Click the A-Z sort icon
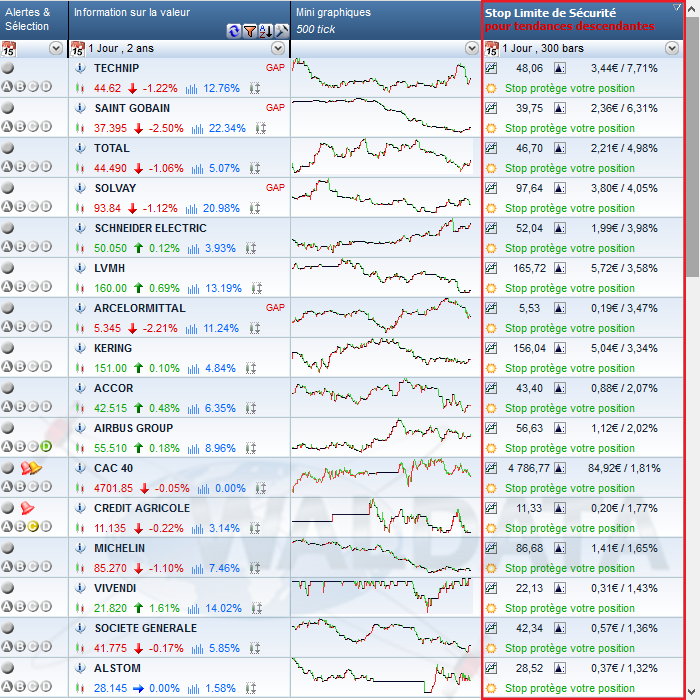The width and height of the screenshot is (700, 700). [266, 31]
